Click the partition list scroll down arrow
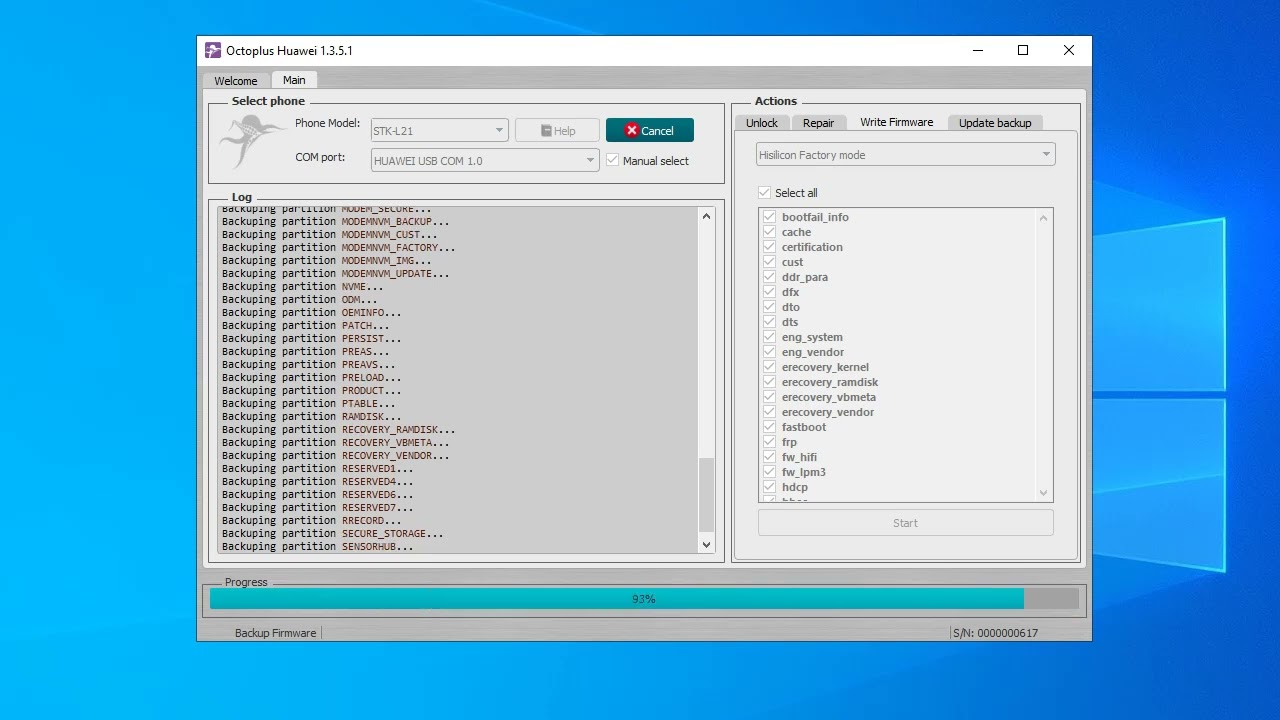Screen dimensions: 1280x720 pyautogui.click(x=1044, y=492)
